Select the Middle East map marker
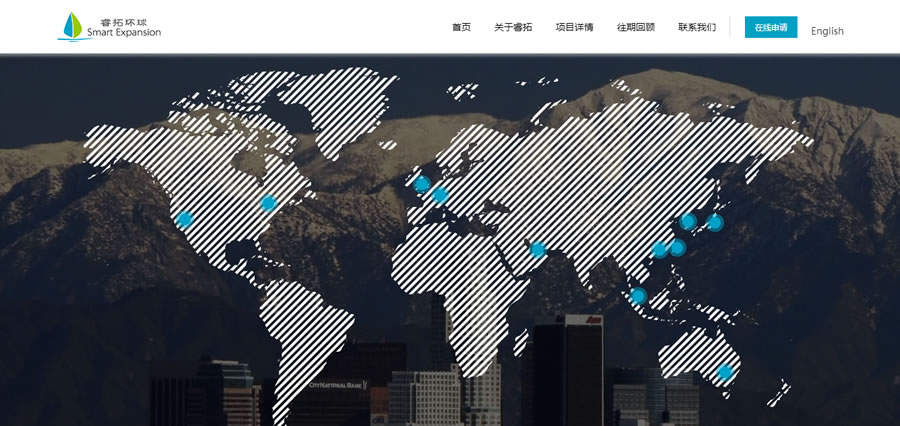 pos(538,249)
